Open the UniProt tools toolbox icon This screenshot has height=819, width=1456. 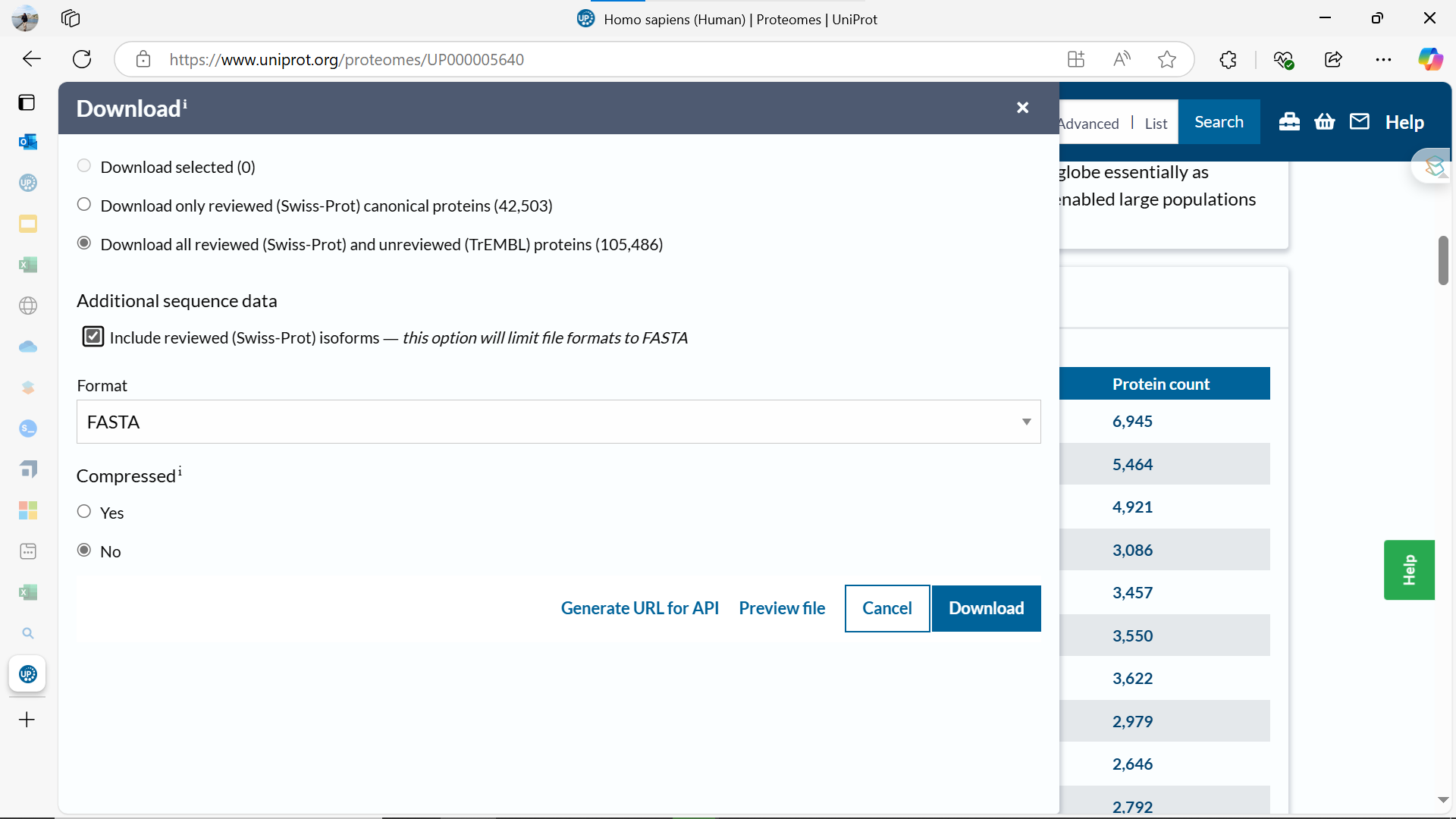(x=1289, y=121)
